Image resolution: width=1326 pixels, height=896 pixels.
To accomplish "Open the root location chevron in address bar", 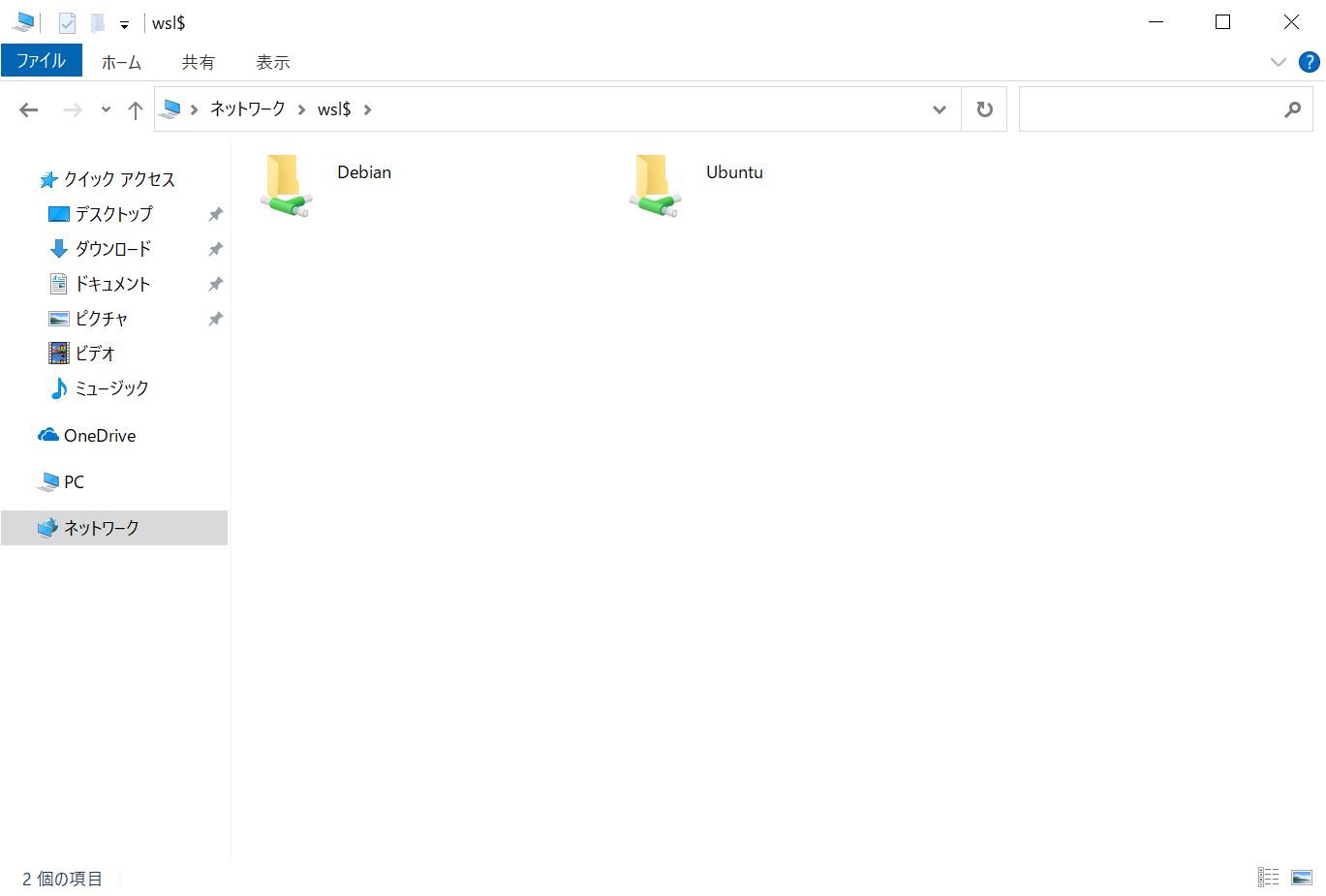I will tap(194, 109).
